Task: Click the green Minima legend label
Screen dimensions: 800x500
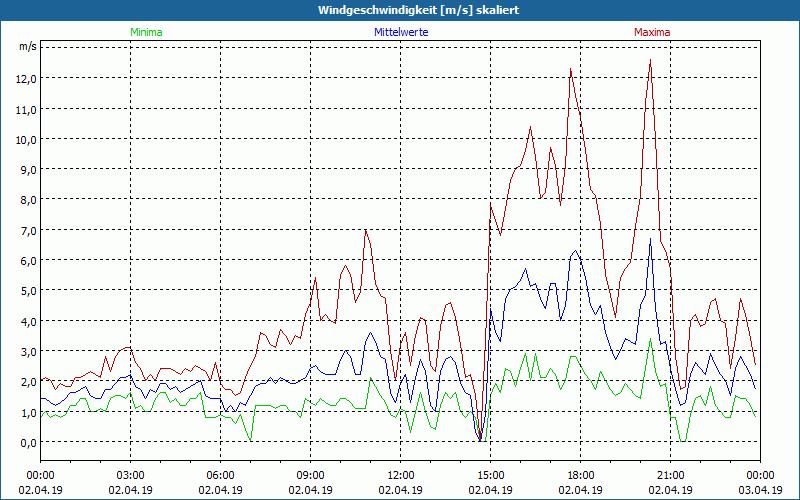Action: (x=146, y=32)
